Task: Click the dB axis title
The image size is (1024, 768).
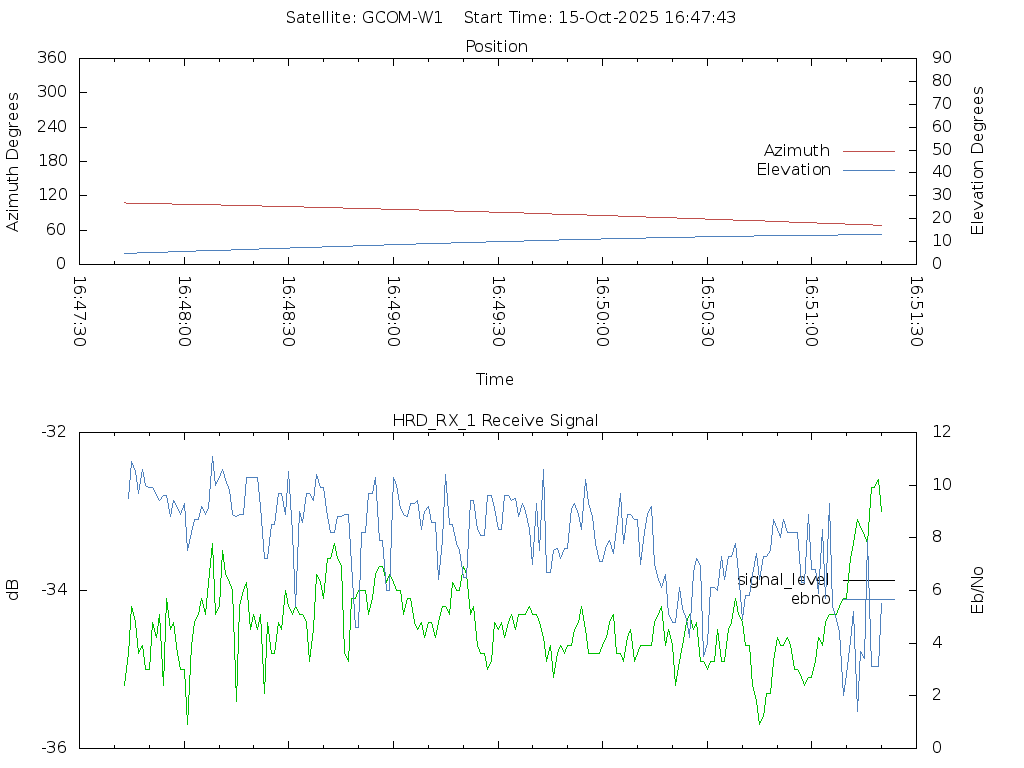Action: coord(13,589)
